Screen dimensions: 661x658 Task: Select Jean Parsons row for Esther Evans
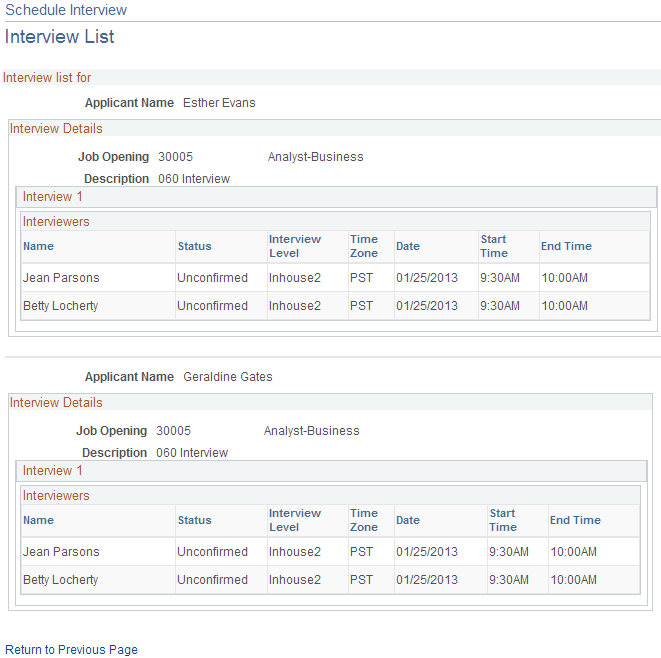pyautogui.click(x=336, y=278)
